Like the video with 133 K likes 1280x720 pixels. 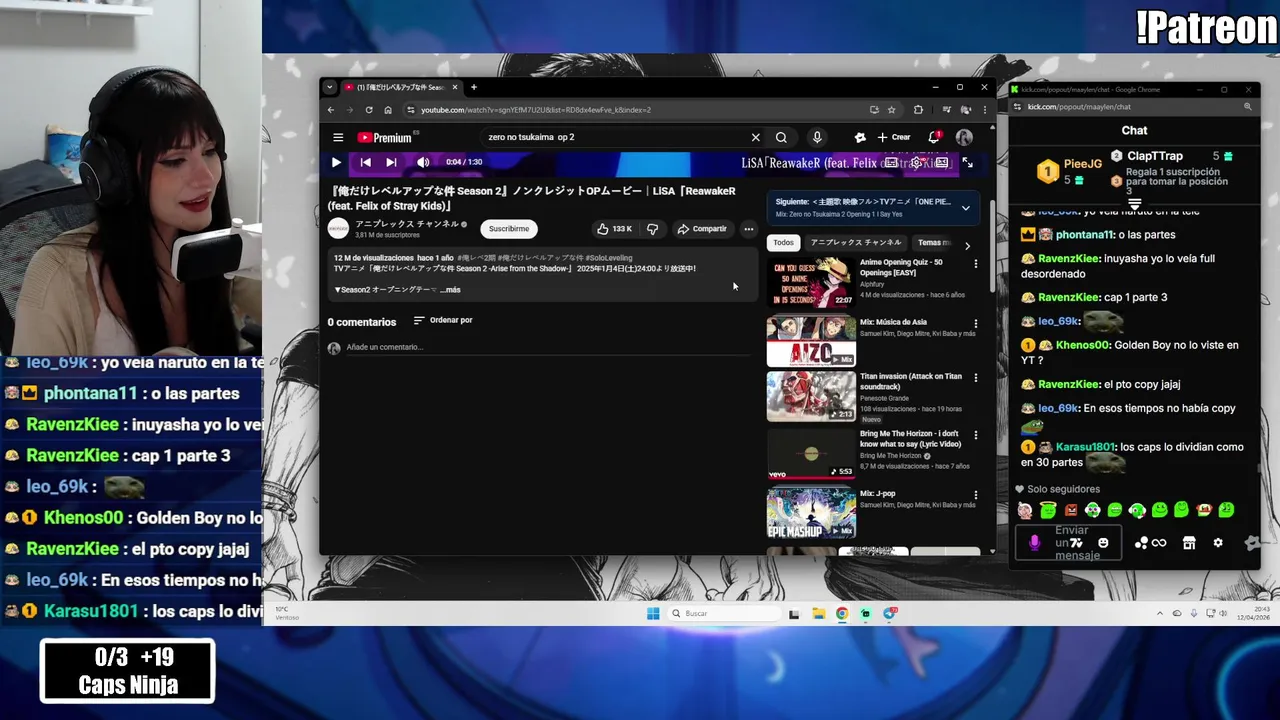point(614,229)
